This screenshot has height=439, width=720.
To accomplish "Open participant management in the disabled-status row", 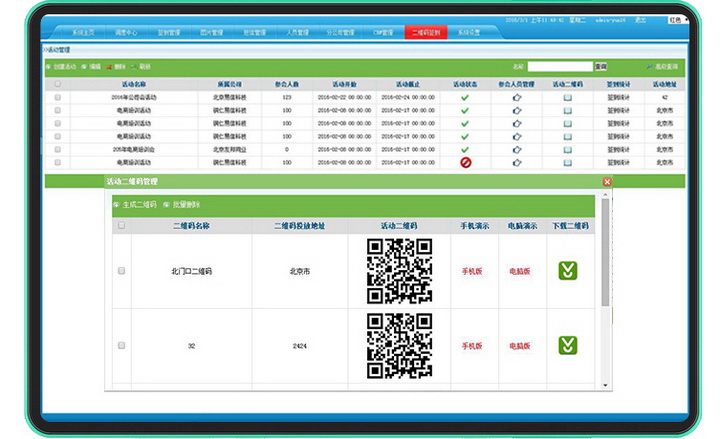I will pyautogui.click(x=517, y=163).
